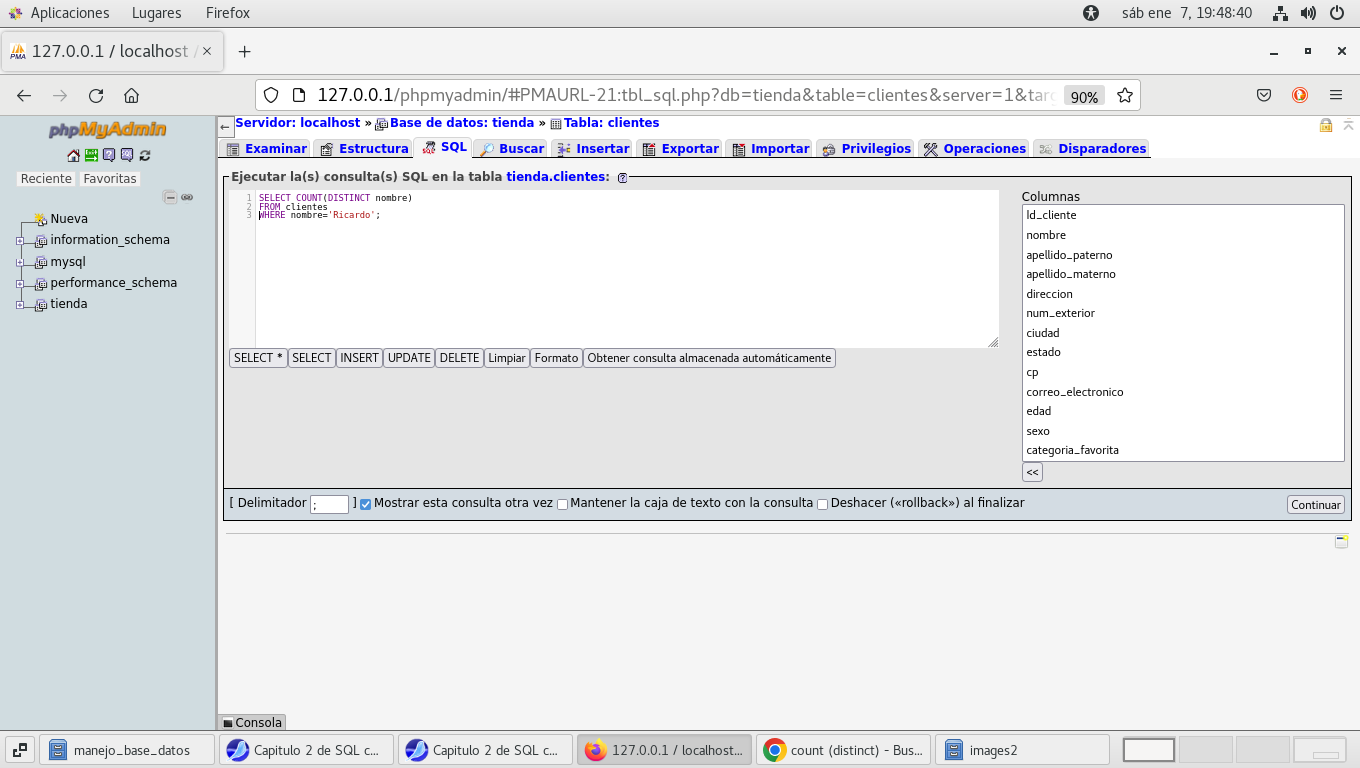Image resolution: width=1360 pixels, height=768 pixels.
Task: Reload navigation panel with refresh icon
Action: (145, 155)
